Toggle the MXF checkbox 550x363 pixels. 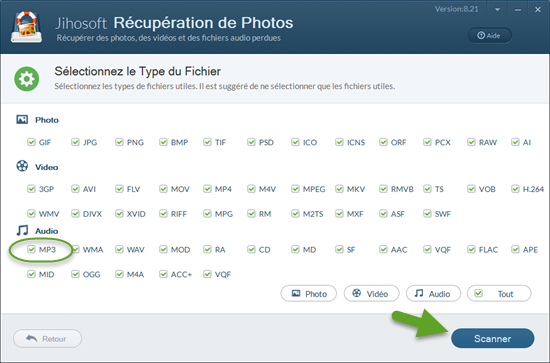[339, 213]
